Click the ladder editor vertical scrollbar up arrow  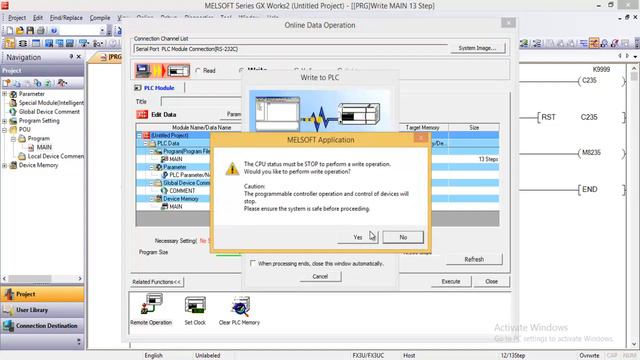(634, 68)
